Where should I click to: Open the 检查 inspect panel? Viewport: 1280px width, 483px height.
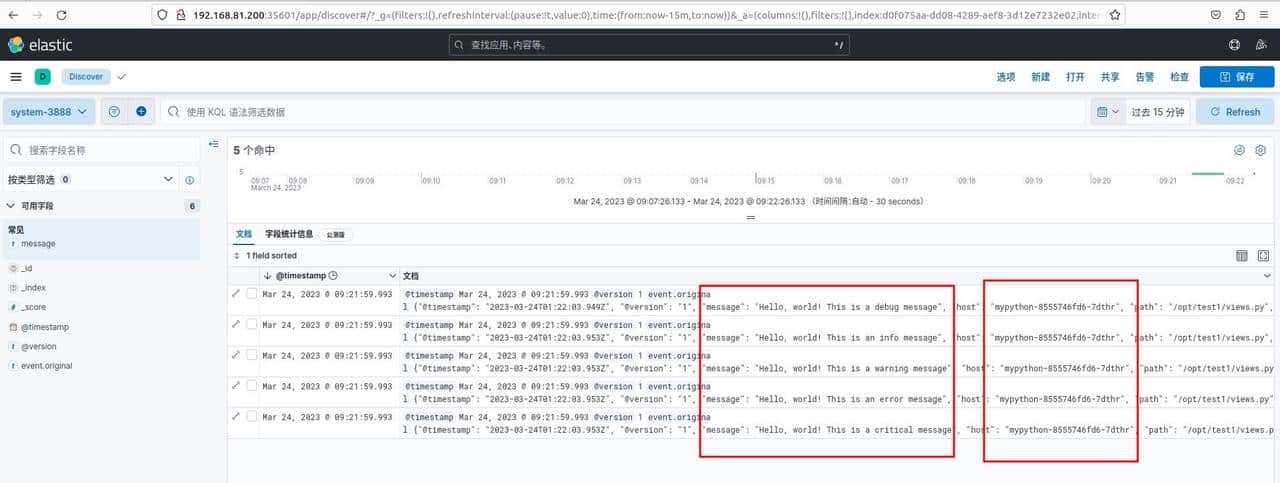point(1179,77)
